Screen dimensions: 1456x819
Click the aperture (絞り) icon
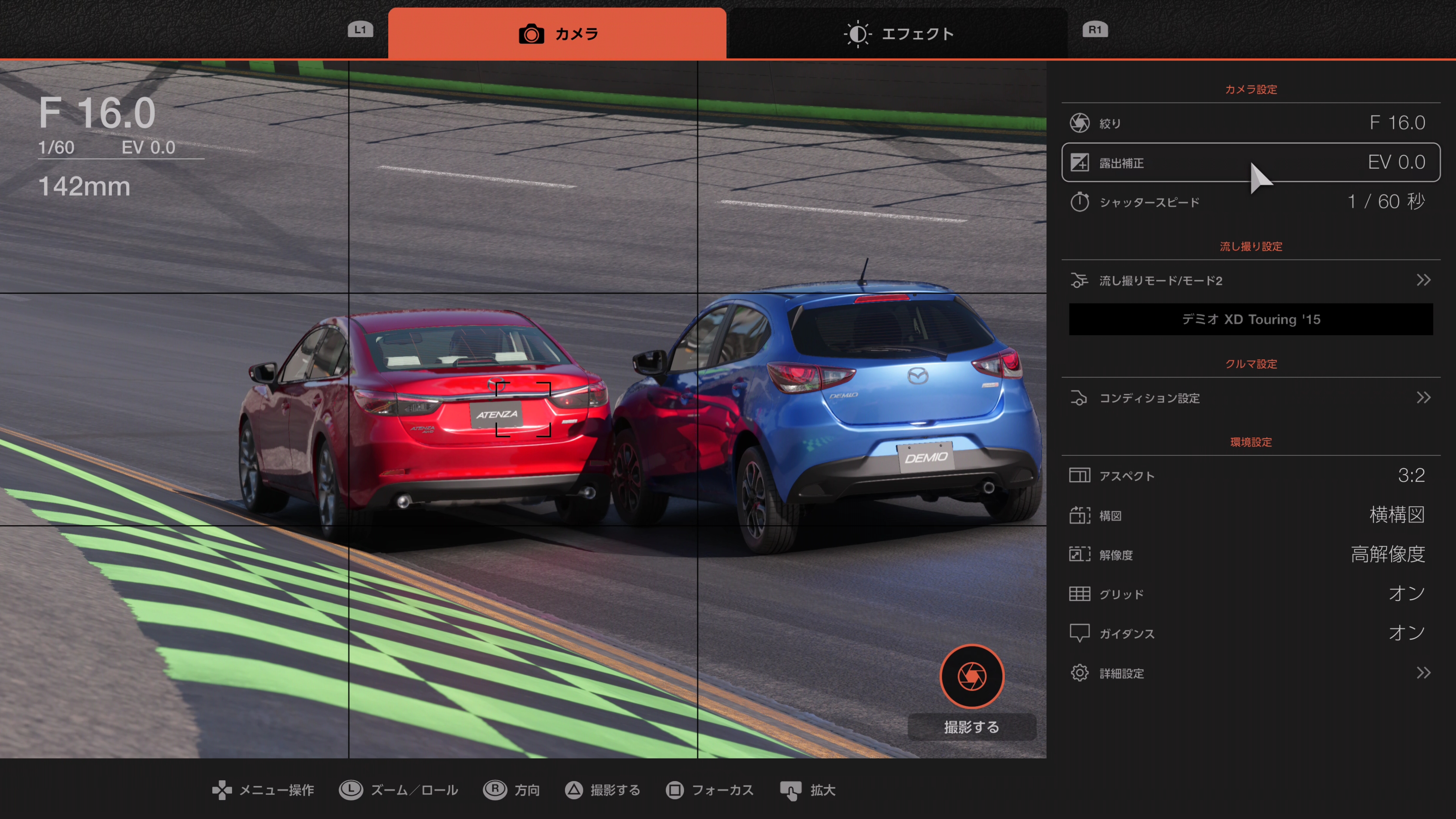click(1079, 123)
